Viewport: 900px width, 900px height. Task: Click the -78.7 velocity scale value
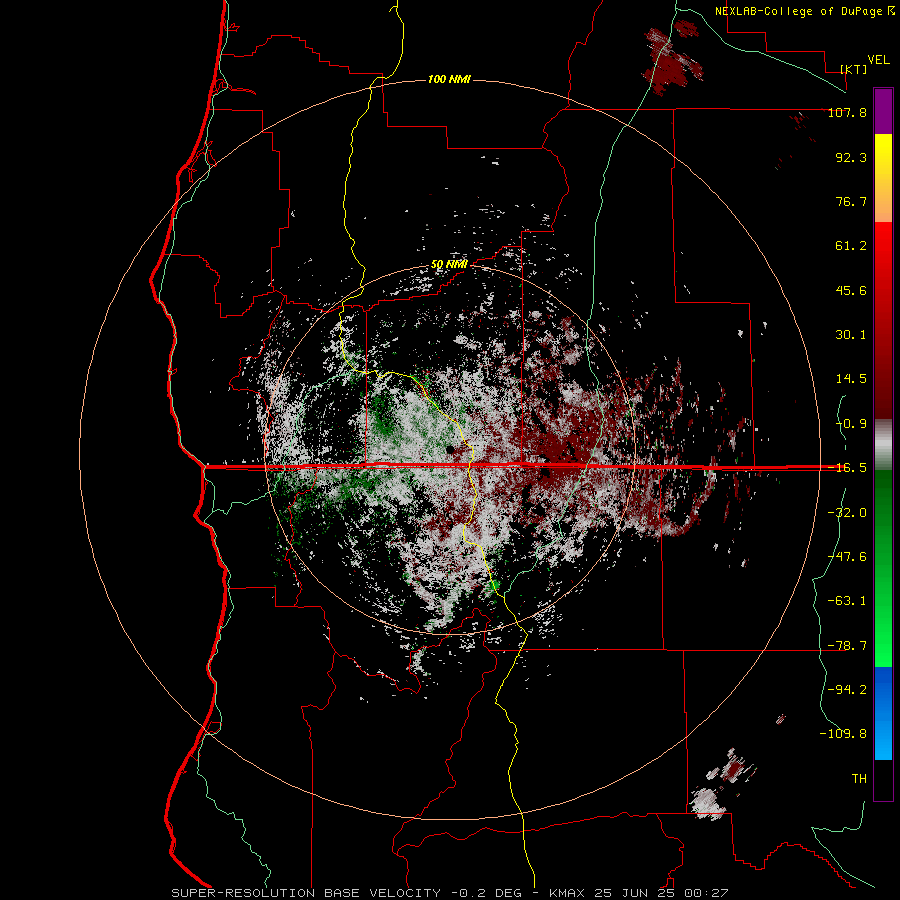(847, 646)
